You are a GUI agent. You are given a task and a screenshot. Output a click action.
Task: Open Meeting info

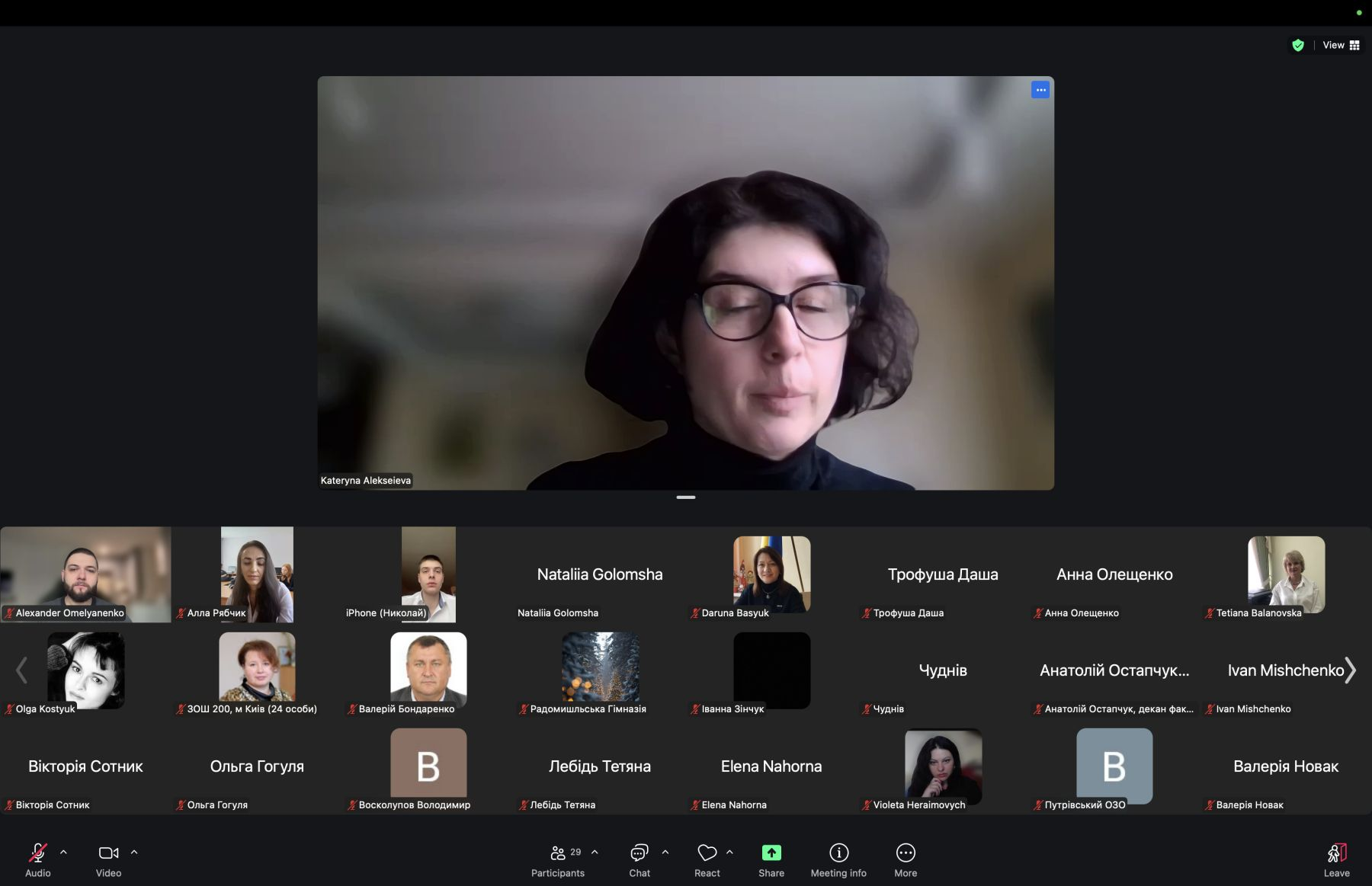(838, 859)
